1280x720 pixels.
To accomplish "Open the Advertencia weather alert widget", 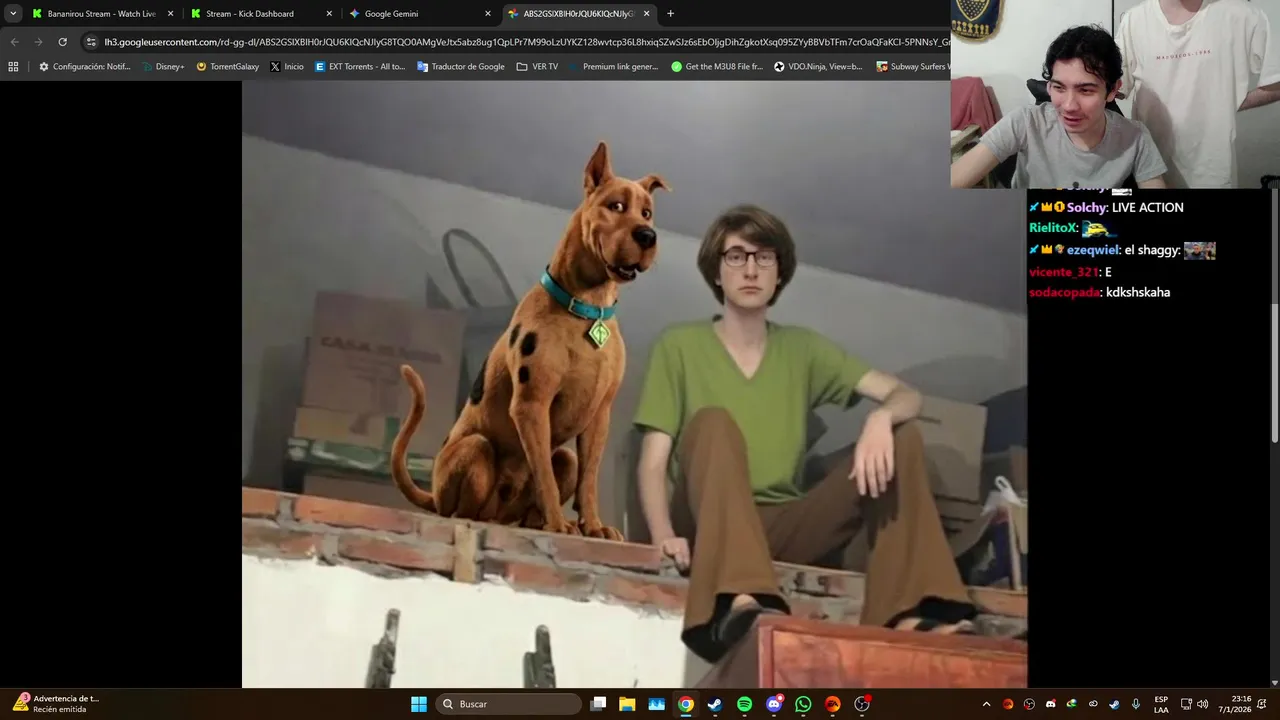I will (x=56, y=704).
